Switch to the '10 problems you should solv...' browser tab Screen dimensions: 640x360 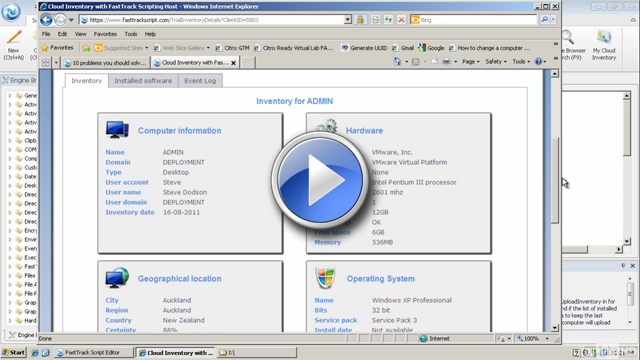point(106,63)
